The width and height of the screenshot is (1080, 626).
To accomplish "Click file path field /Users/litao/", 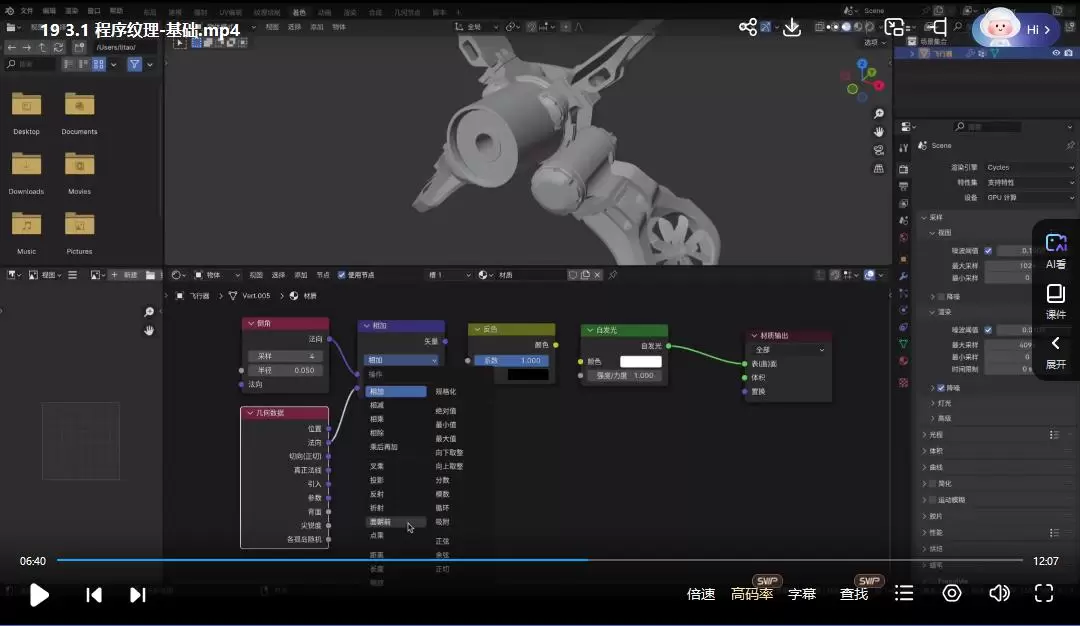I will 125,48.
